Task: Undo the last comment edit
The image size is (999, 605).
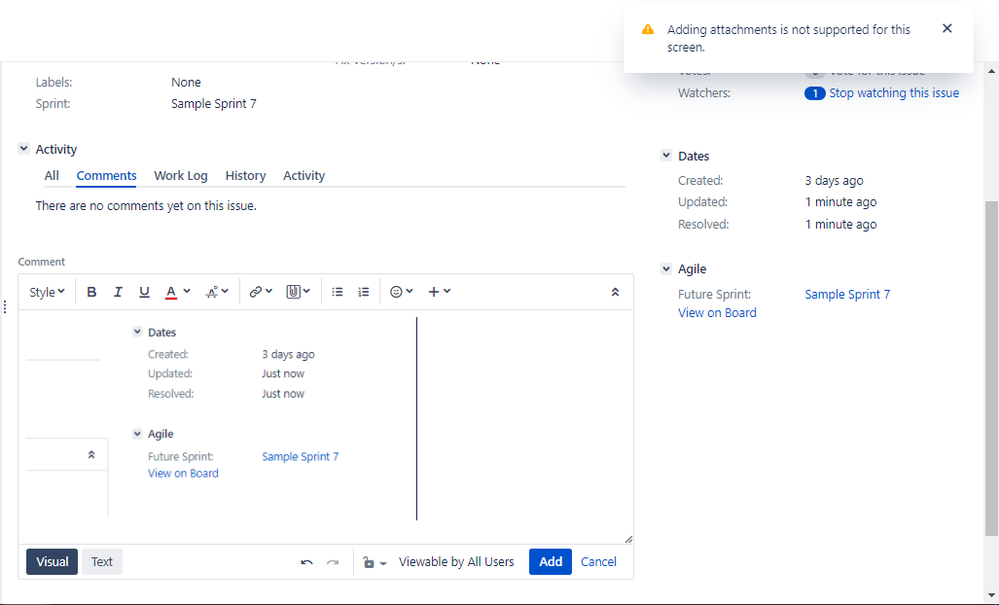Action: [307, 561]
